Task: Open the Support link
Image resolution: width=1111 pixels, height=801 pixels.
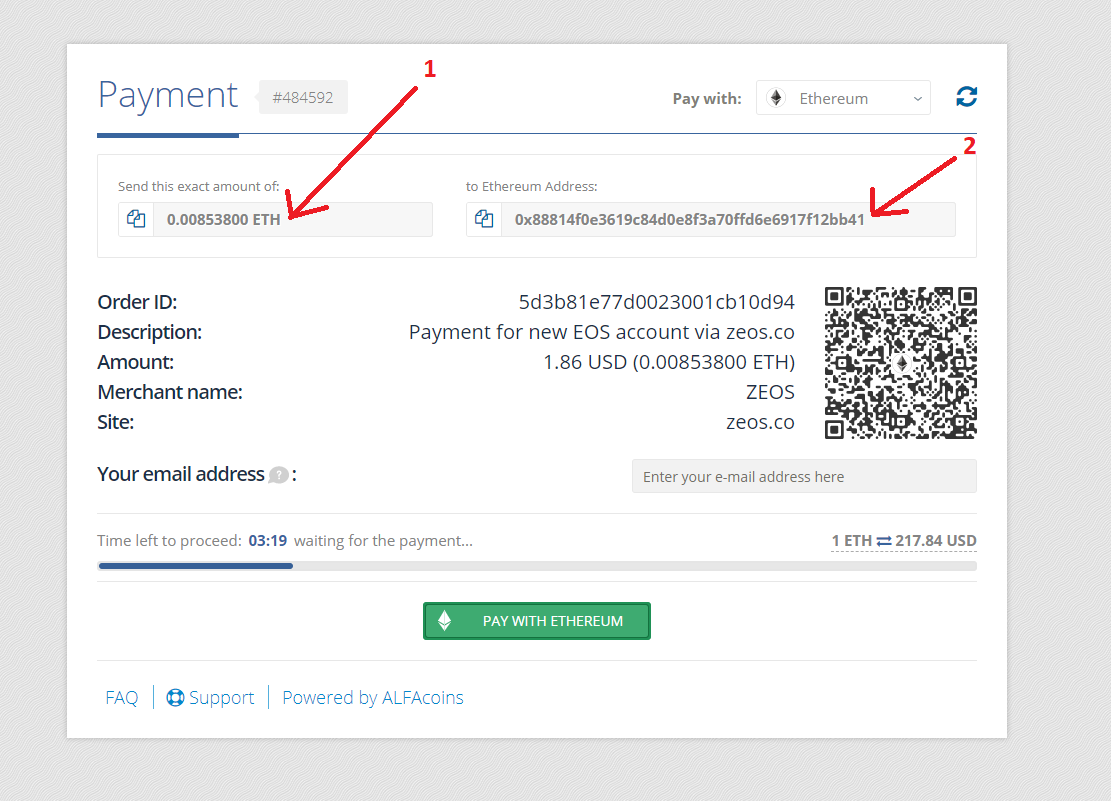Action: [x=210, y=698]
